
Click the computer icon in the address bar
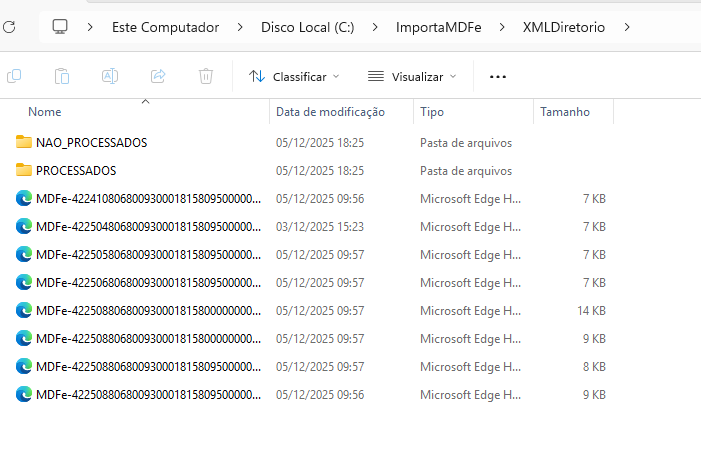click(61, 27)
